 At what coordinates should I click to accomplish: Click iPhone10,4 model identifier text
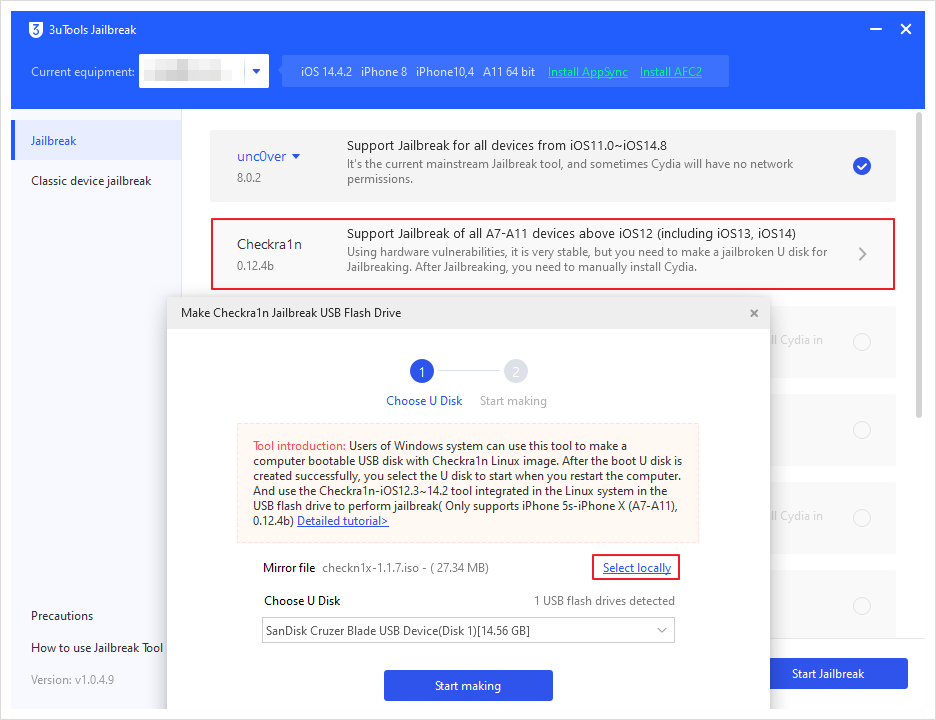(445, 72)
